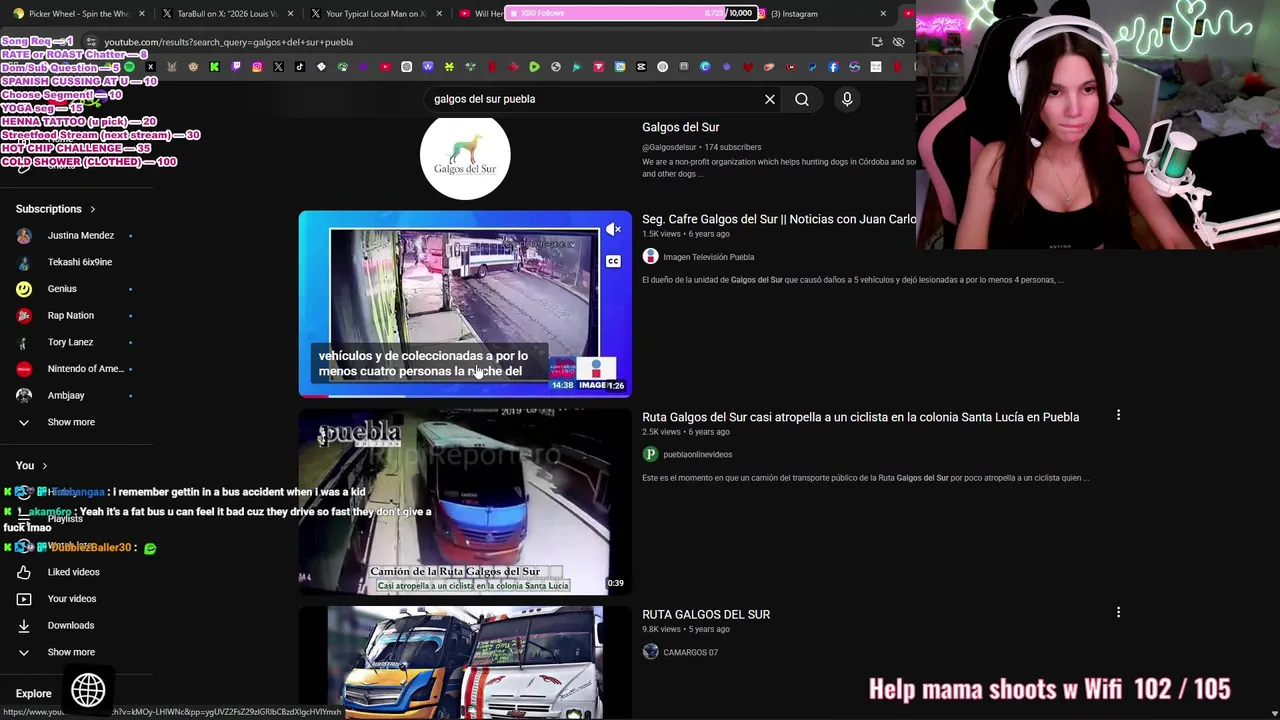The height and width of the screenshot is (720, 1280).
Task: Expand the Subscriptions section header
Action: coord(56,209)
